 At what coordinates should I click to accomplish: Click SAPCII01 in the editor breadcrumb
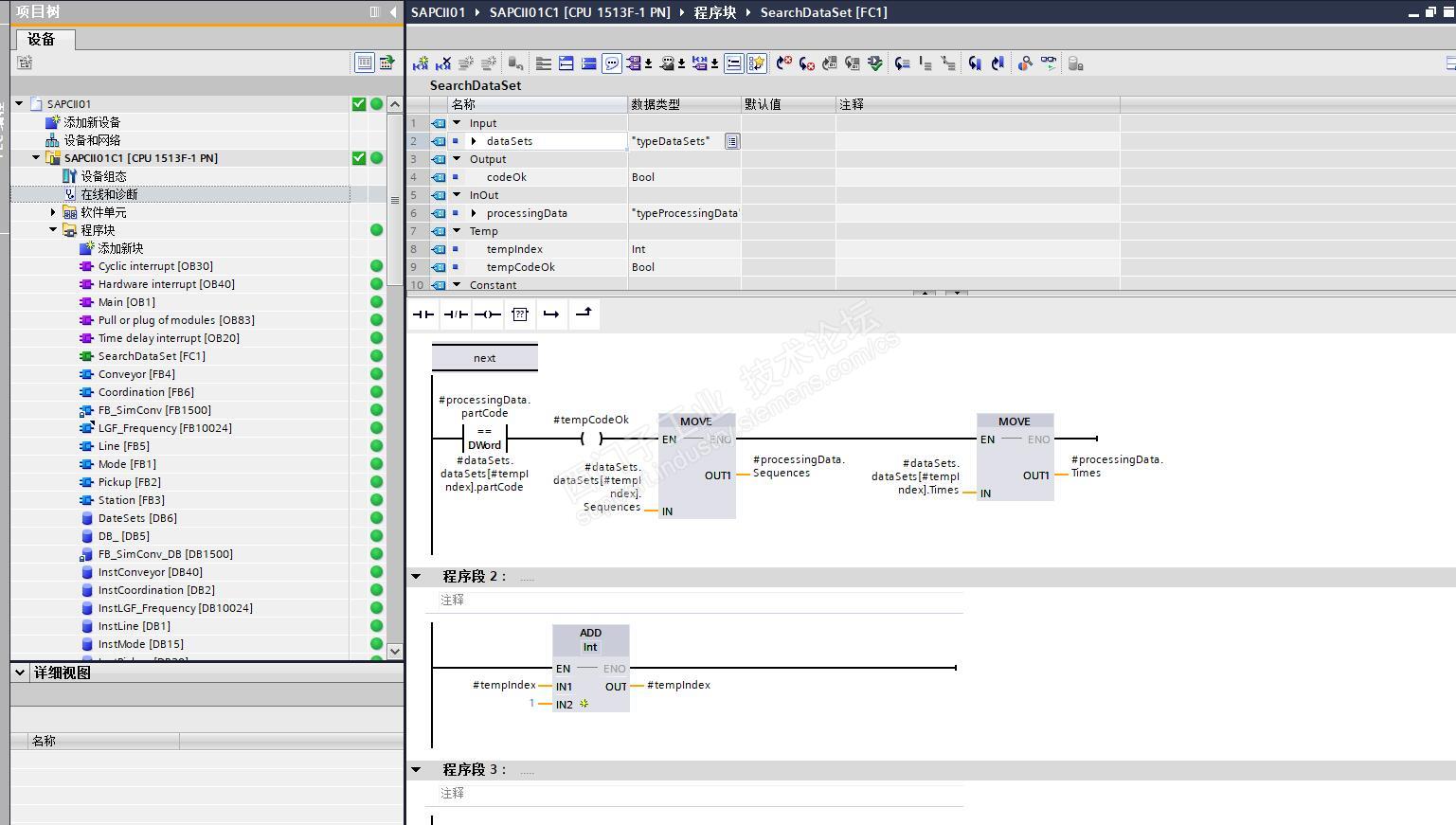pos(439,12)
